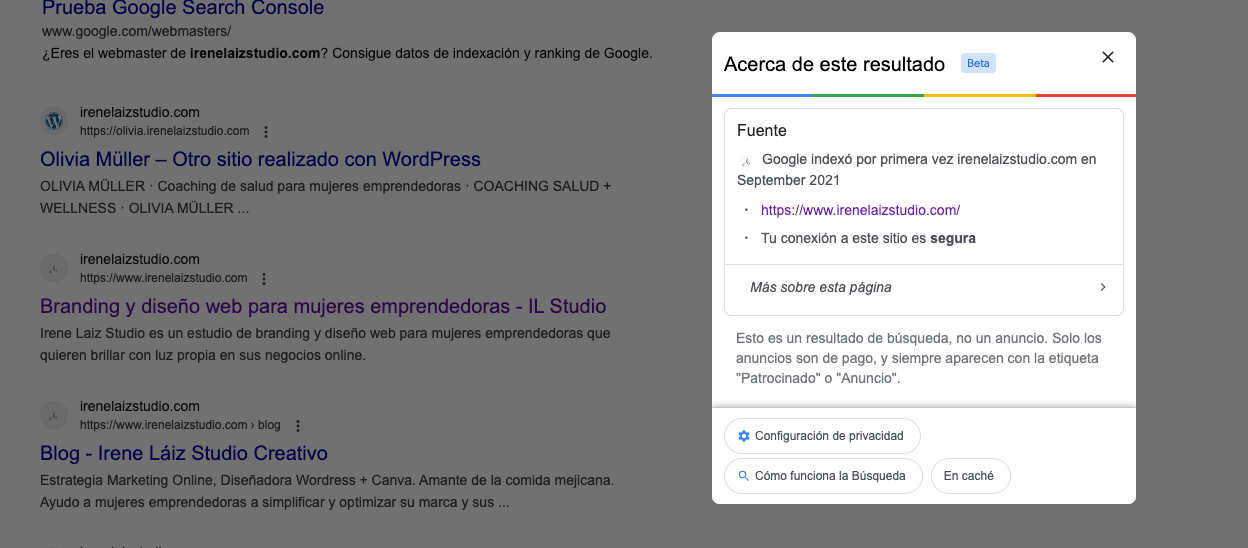Open Blog - Irene Láiz Studio Creativo result
1248x548 pixels.
[184, 453]
